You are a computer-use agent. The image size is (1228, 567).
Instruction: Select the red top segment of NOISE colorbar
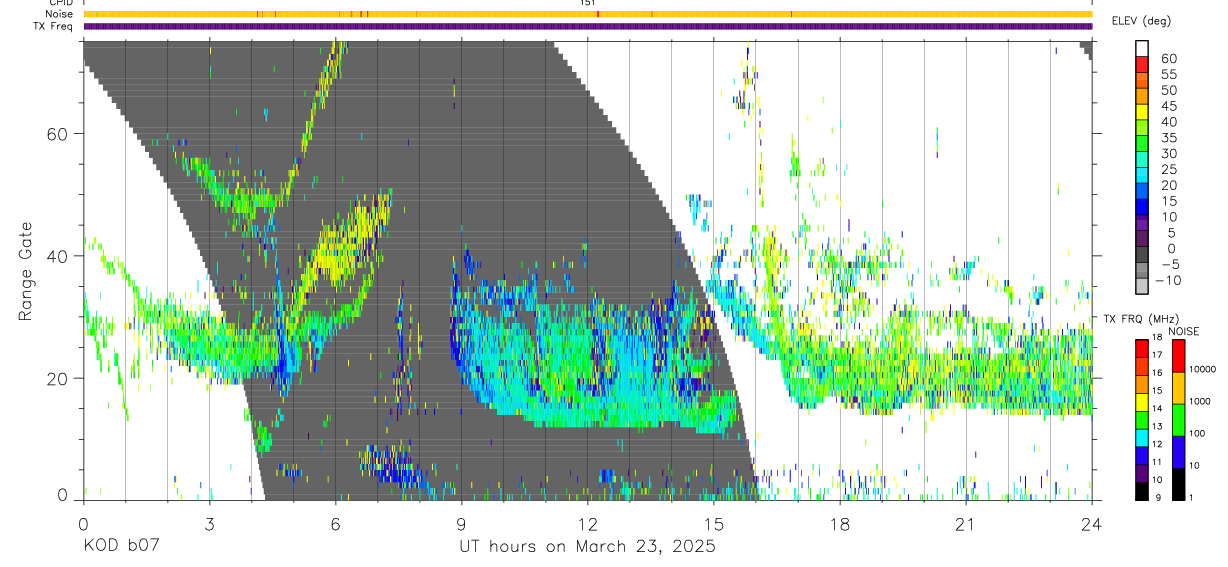point(1179,356)
